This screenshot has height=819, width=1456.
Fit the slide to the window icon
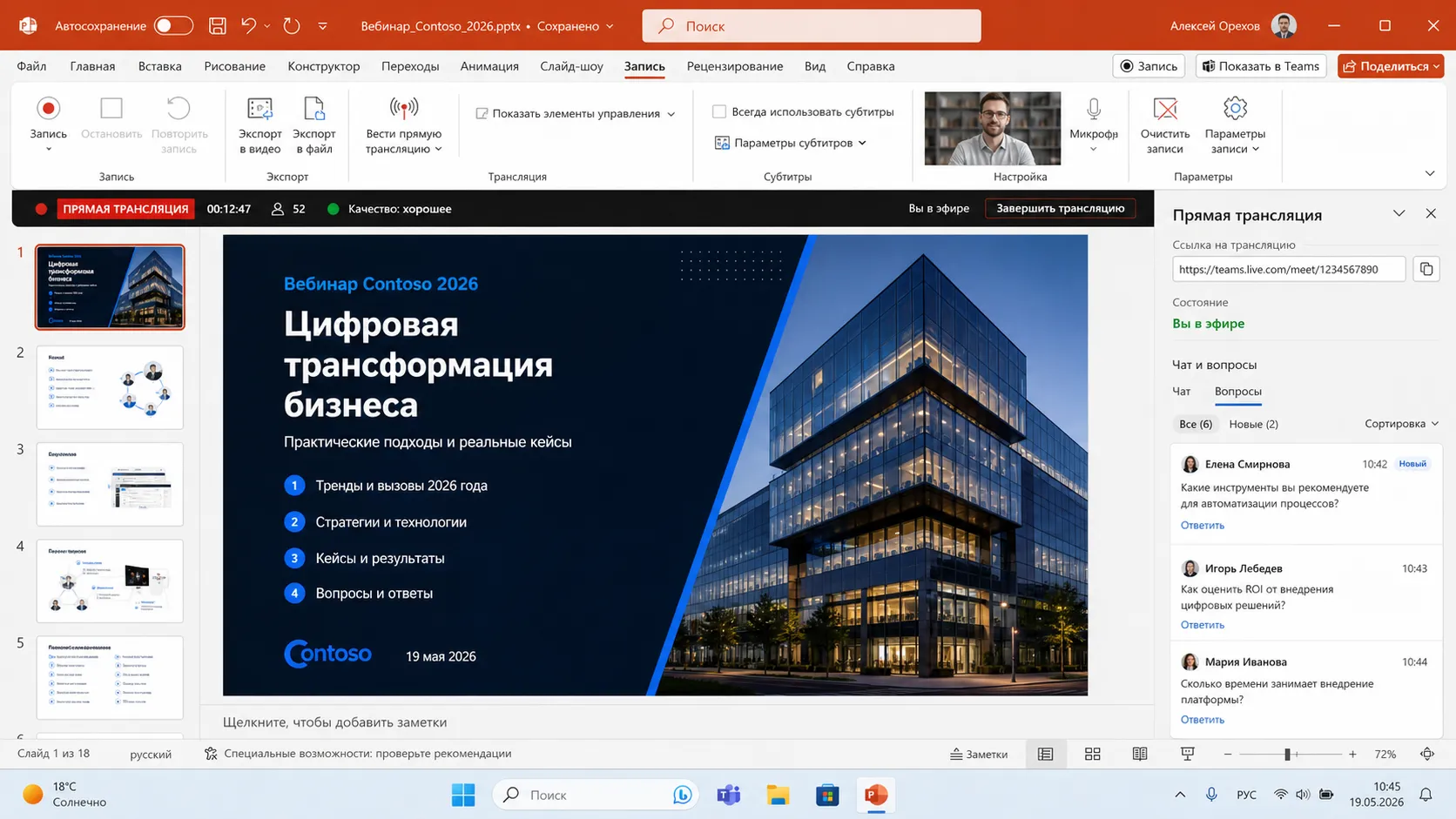coord(1427,754)
